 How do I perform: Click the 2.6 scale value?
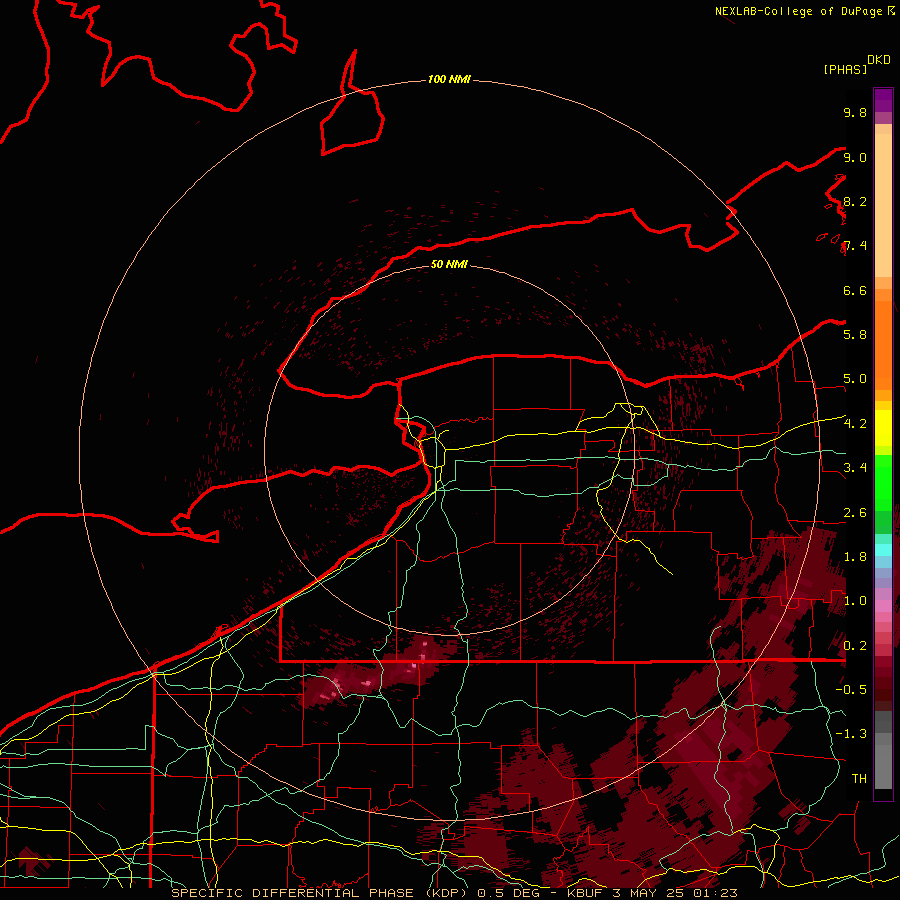[855, 513]
